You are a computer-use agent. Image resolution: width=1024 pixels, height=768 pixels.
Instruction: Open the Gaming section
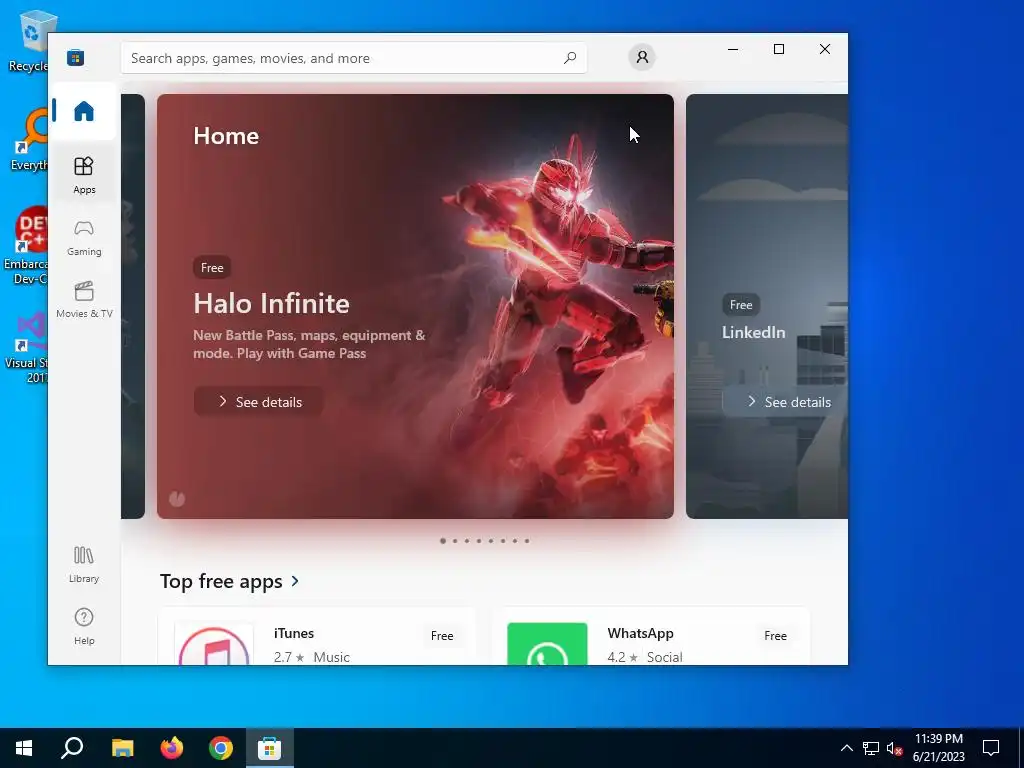84,238
